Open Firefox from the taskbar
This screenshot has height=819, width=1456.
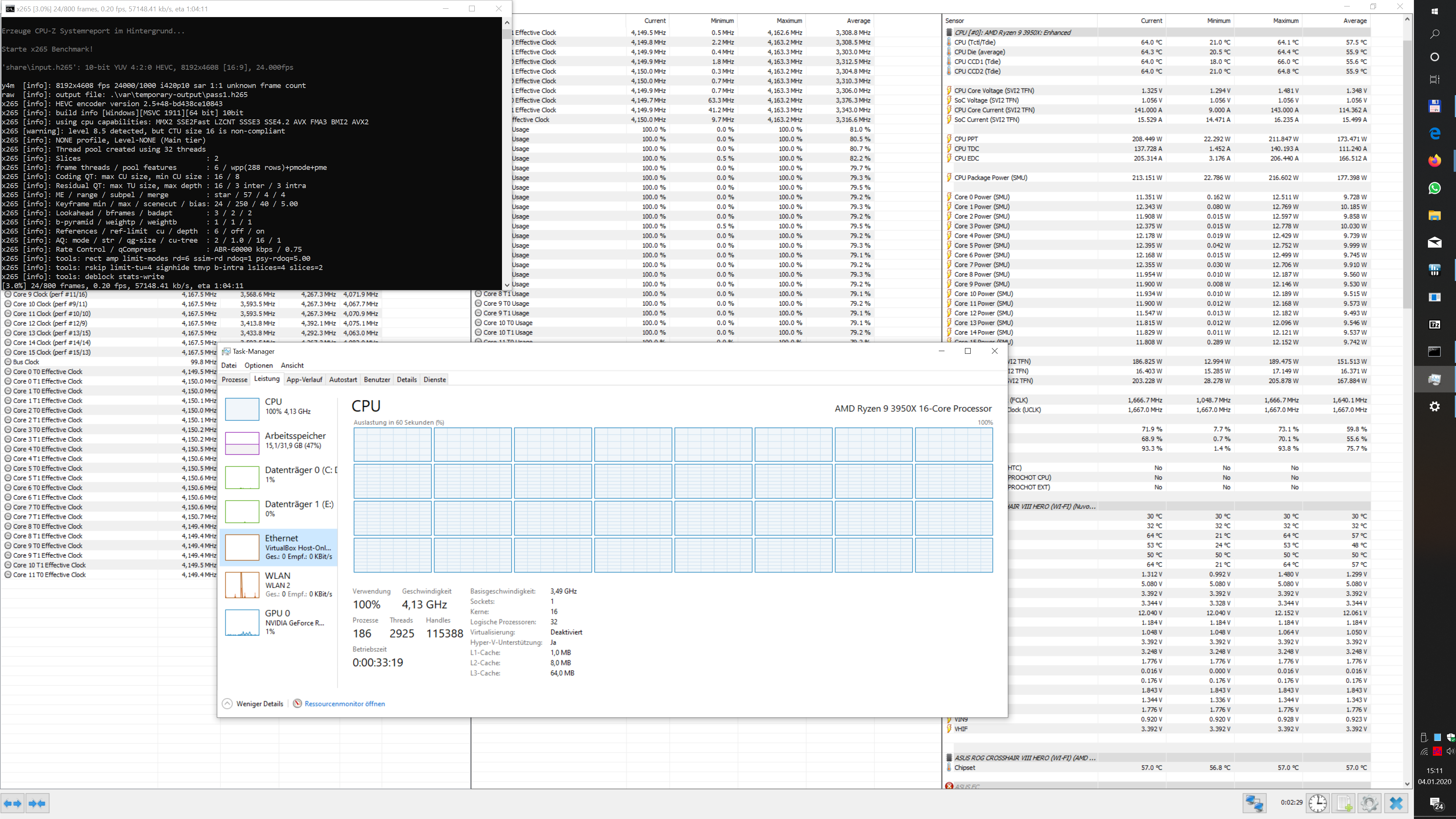point(1434,160)
